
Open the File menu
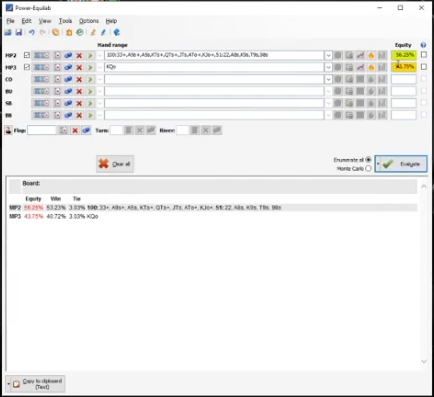pos(10,21)
